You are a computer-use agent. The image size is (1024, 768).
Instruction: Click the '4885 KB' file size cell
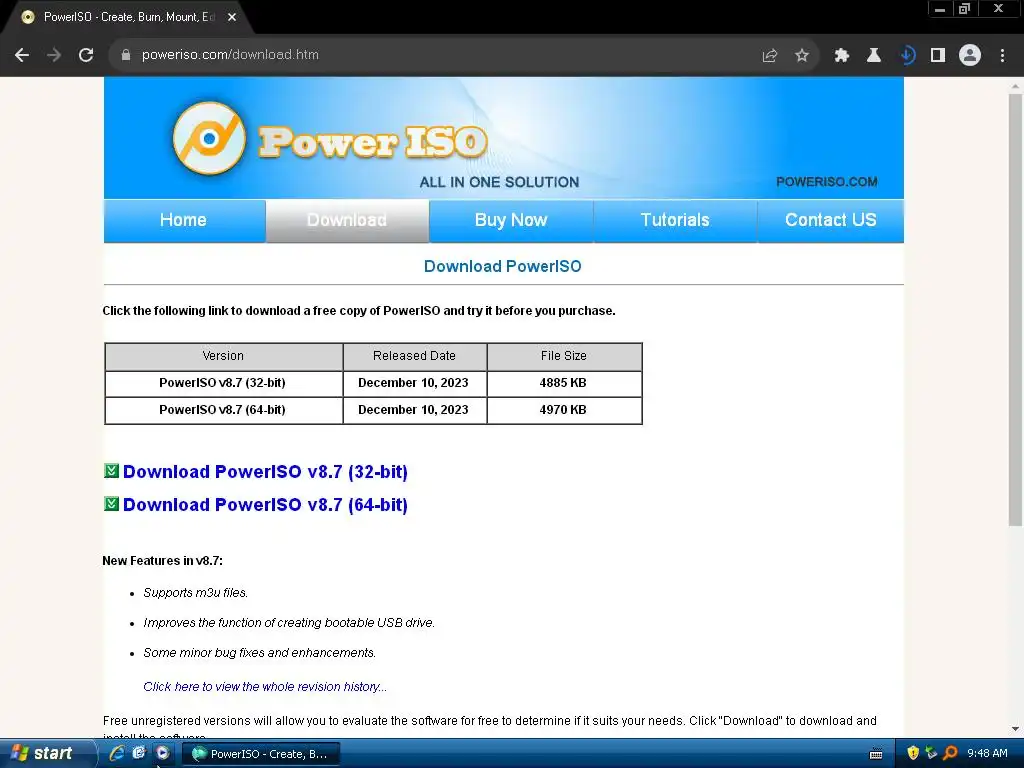564,383
